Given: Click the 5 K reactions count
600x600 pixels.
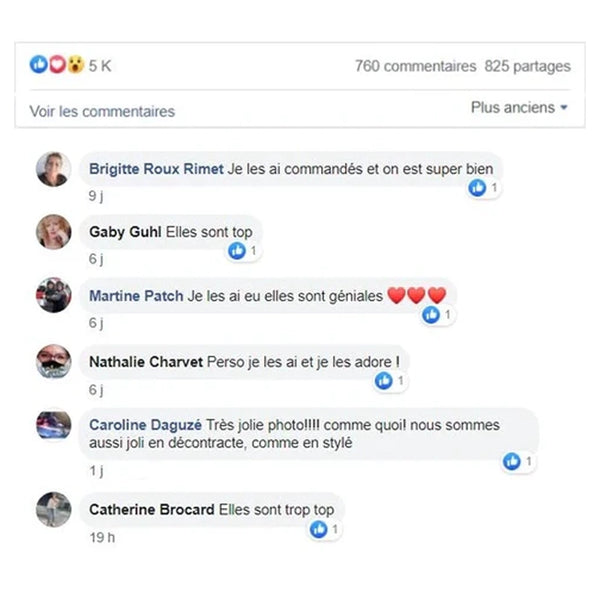Looking at the screenshot, I should tap(100, 66).
